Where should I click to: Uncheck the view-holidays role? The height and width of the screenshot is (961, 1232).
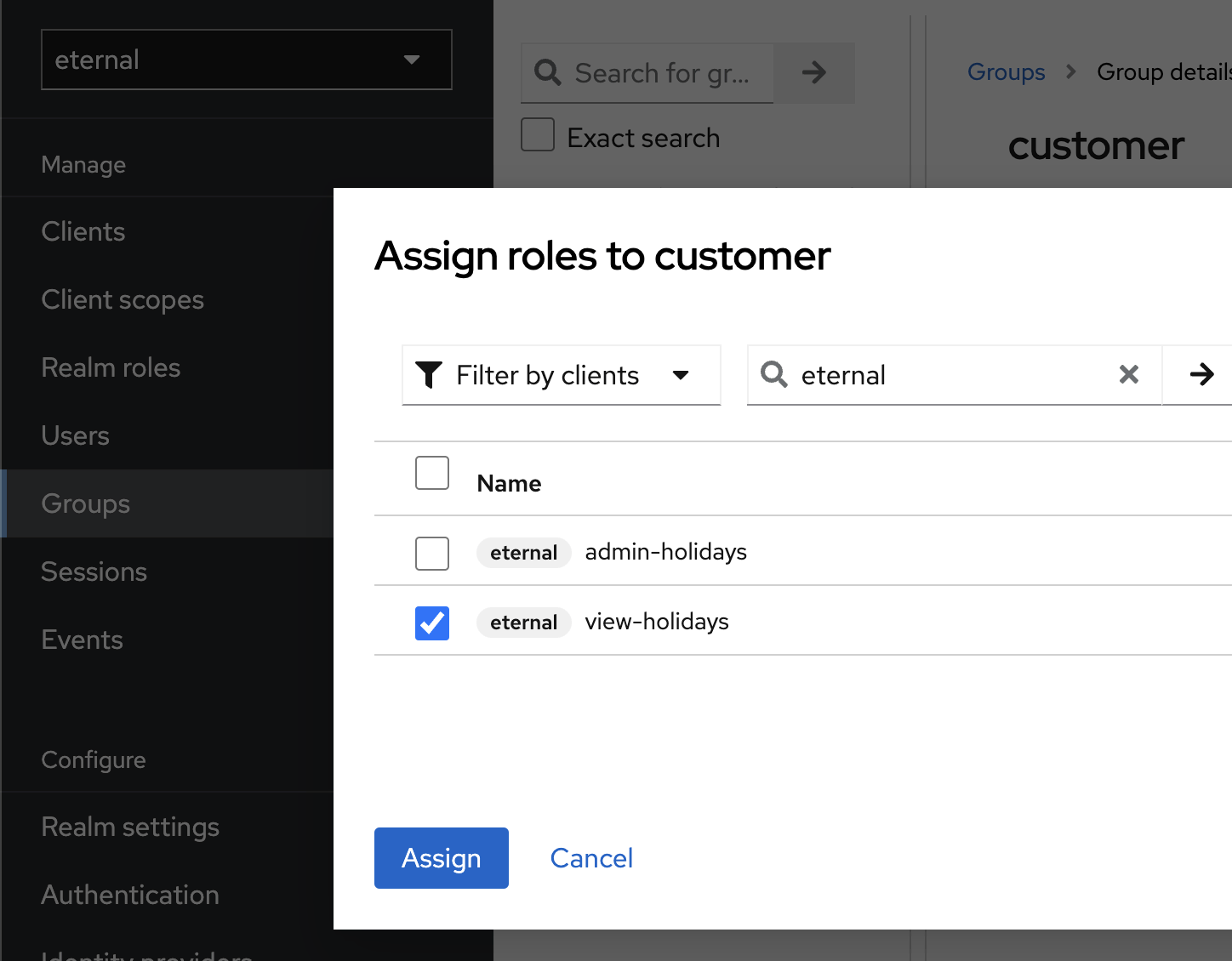[431, 623]
